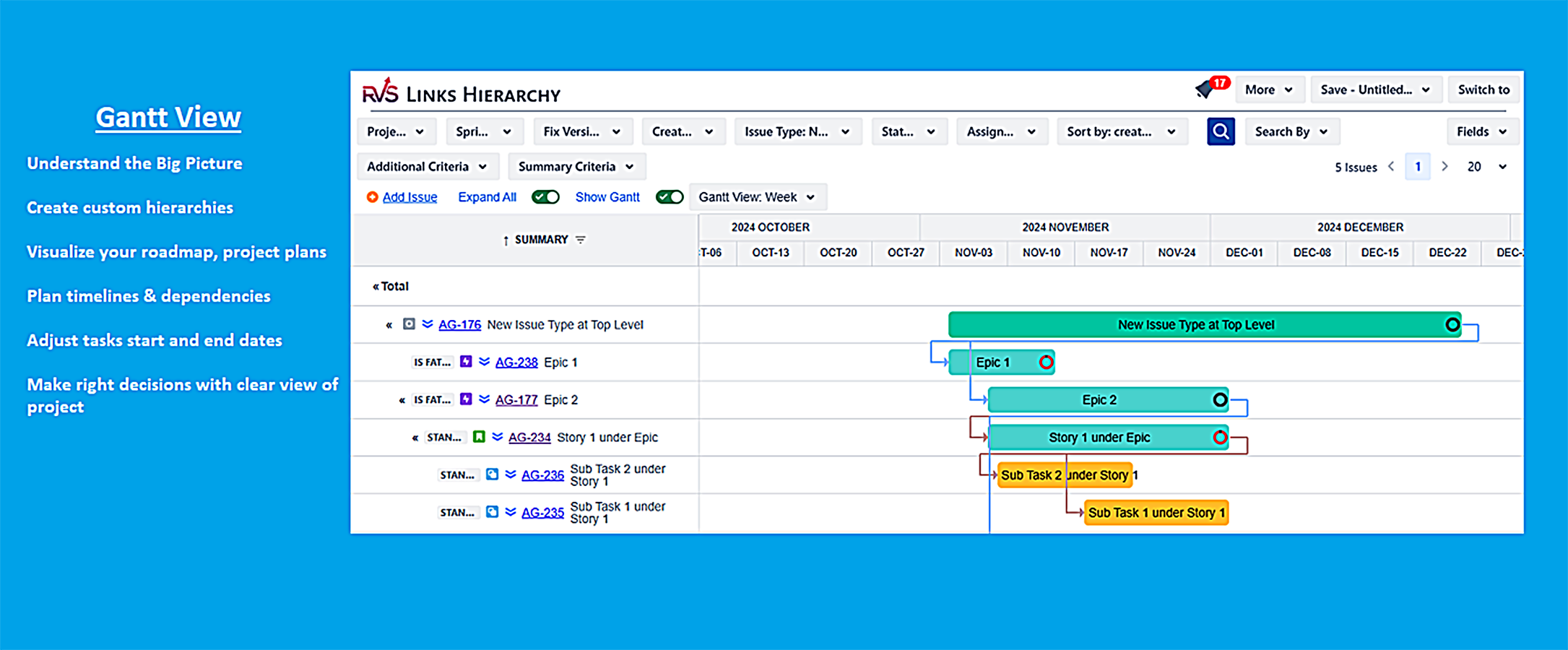This screenshot has width=1568, height=650.
Task: Click the double-chevron icon beside AG-236
Action: pos(511,474)
